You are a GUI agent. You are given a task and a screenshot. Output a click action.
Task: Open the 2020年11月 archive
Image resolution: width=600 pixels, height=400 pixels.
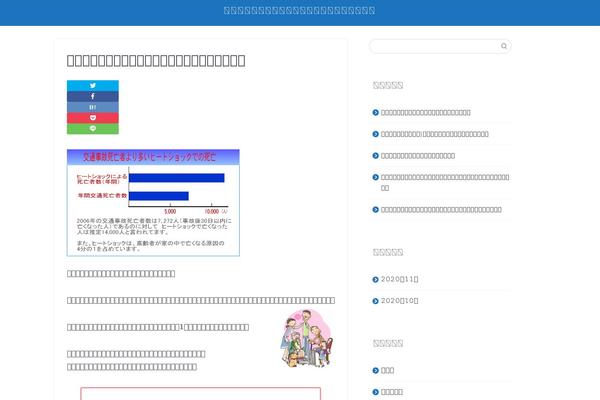[x=399, y=279]
